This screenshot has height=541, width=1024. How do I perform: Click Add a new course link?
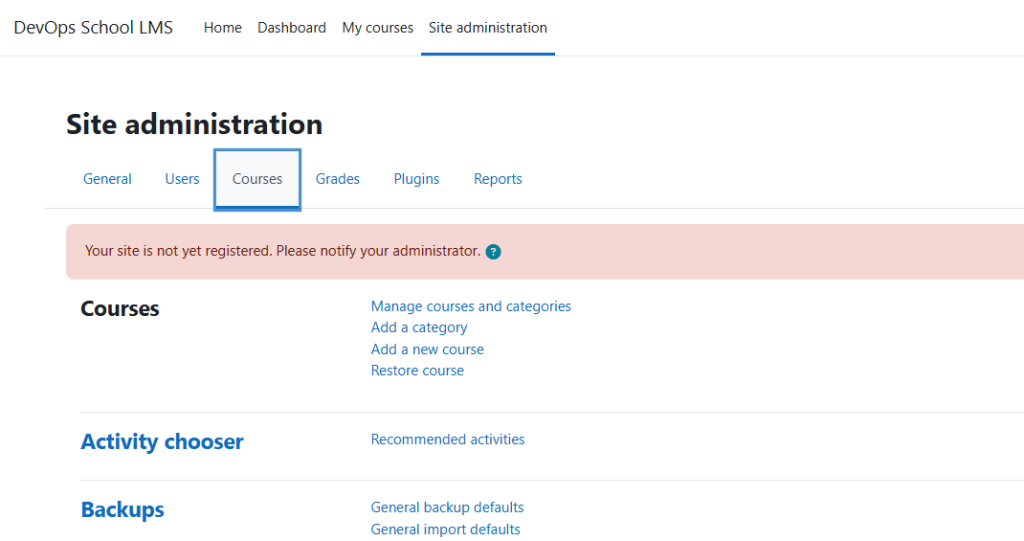[427, 350]
